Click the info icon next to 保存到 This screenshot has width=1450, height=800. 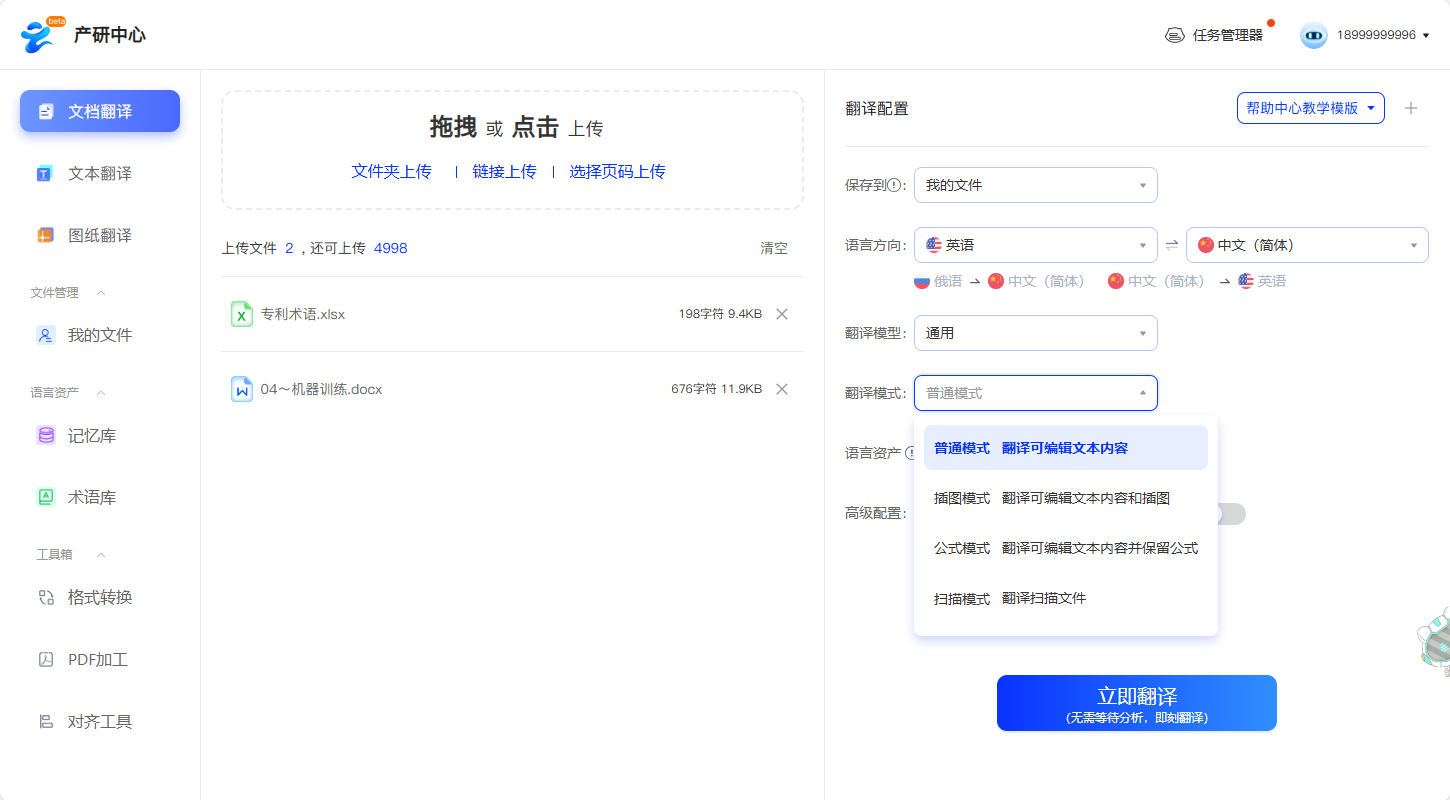coord(895,185)
